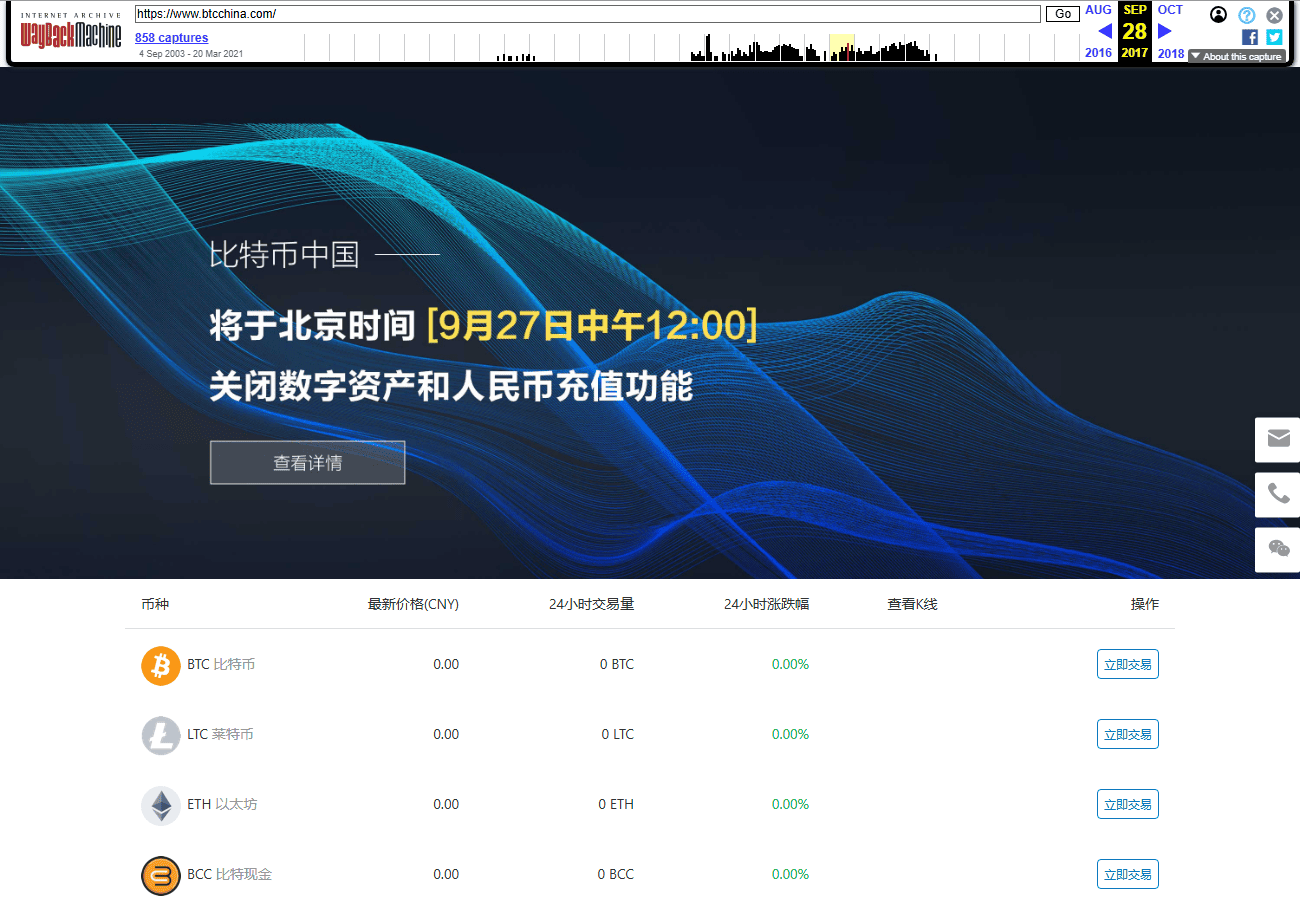Select the BTC 比特币 label
The width and height of the screenshot is (1300, 900).
pos(221,664)
